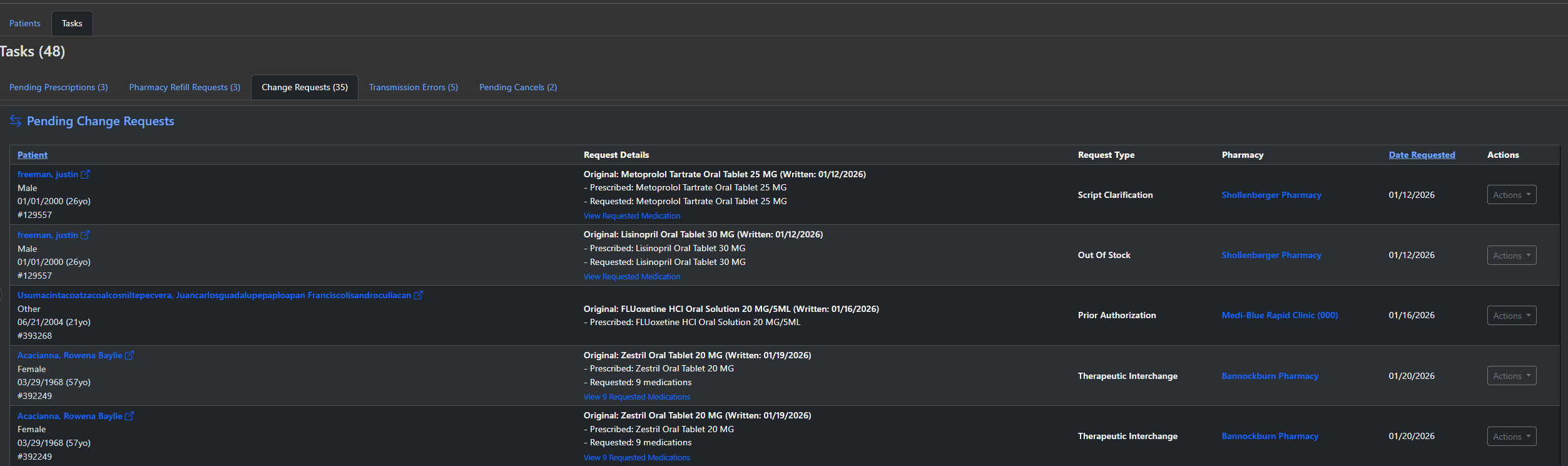Click the swap arrows icon beside Pending Change Requests
Viewport: 1568px width, 466px height.
16,121
